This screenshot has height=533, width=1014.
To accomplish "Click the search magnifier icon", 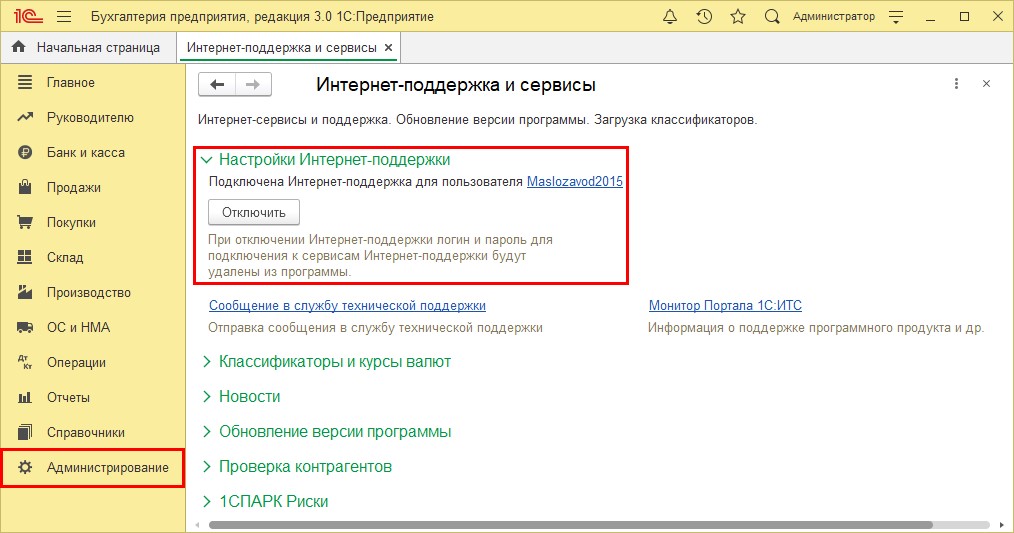I will 771,17.
